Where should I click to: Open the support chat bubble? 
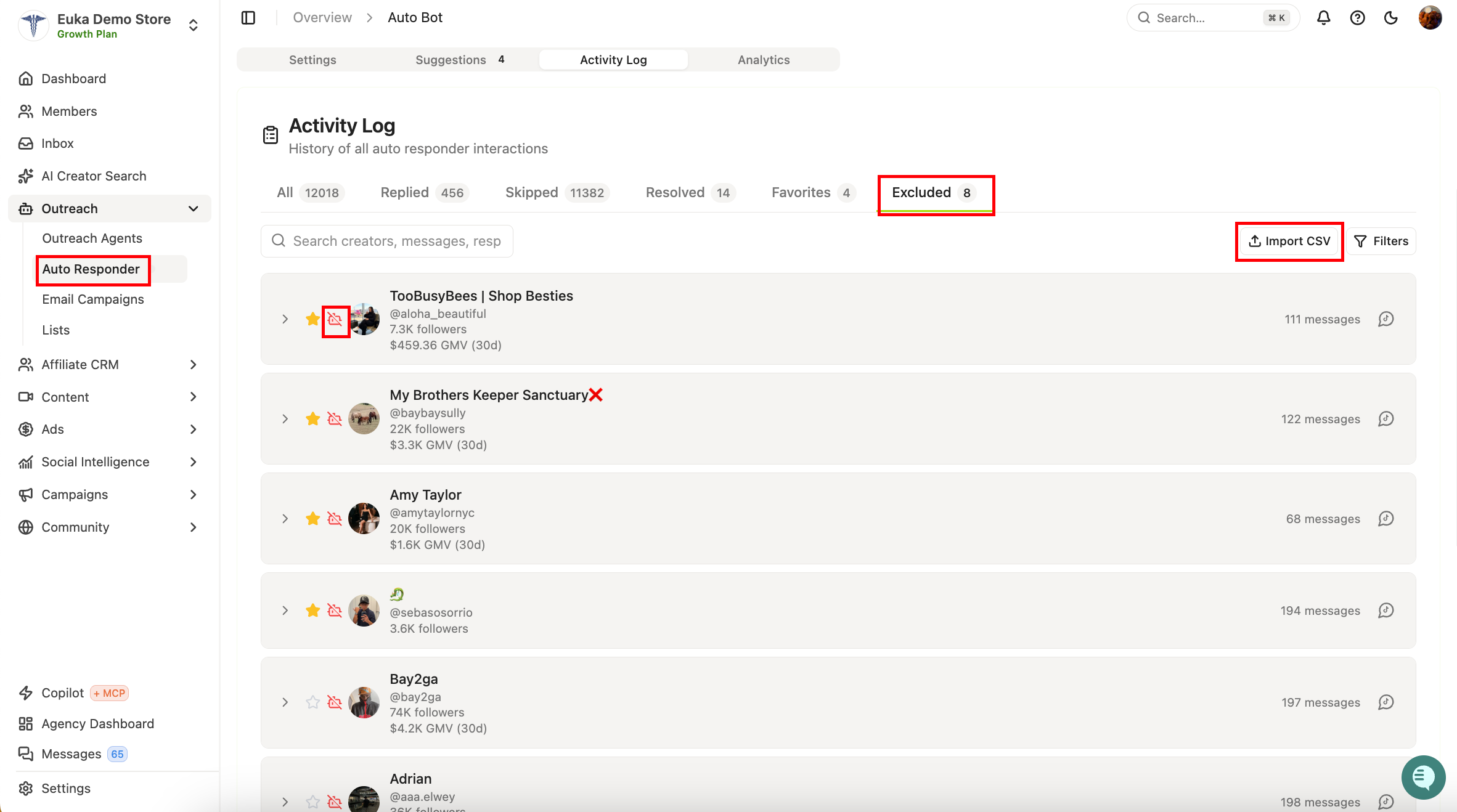1423,777
